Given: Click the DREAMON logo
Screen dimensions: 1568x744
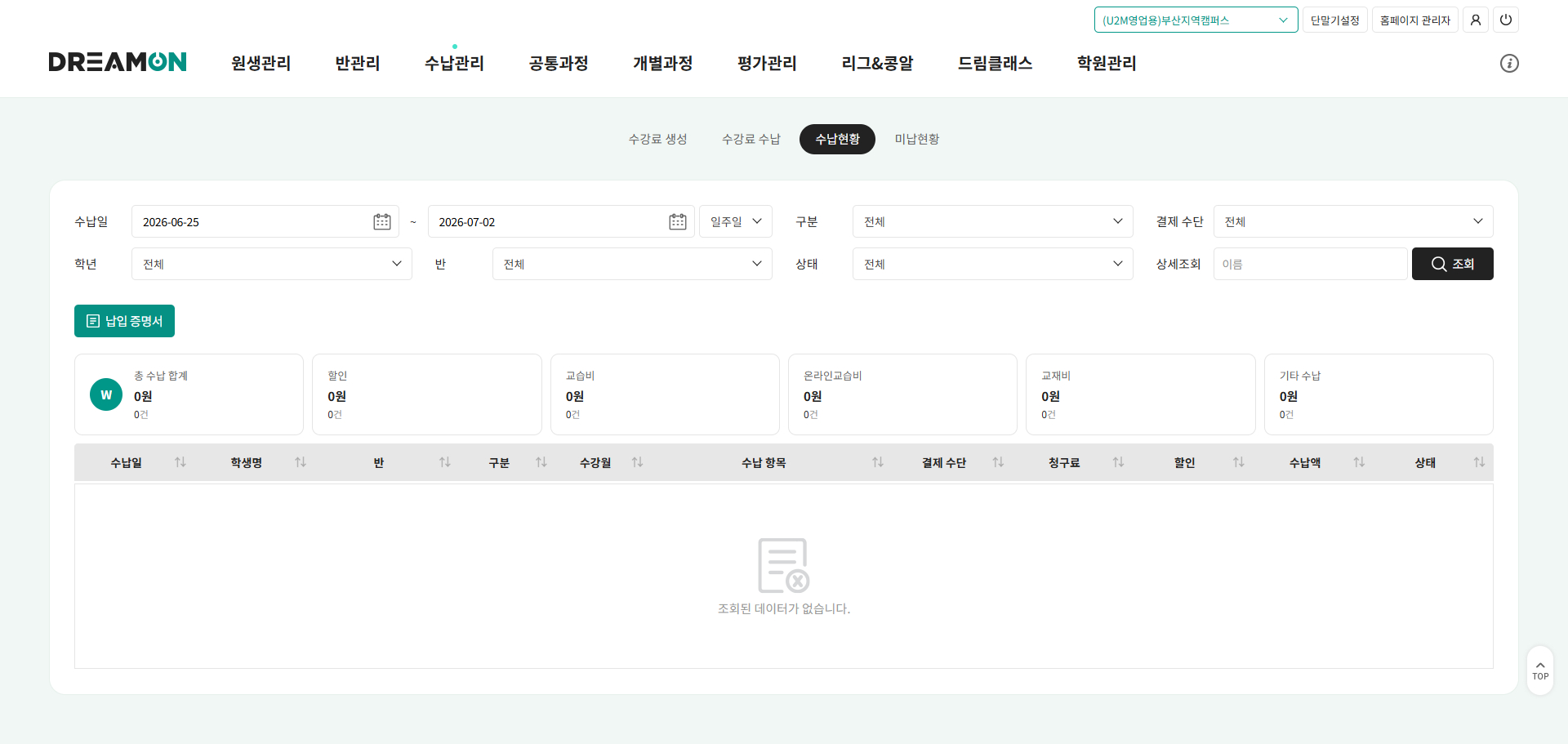Looking at the screenshot, I should (118, 62).
